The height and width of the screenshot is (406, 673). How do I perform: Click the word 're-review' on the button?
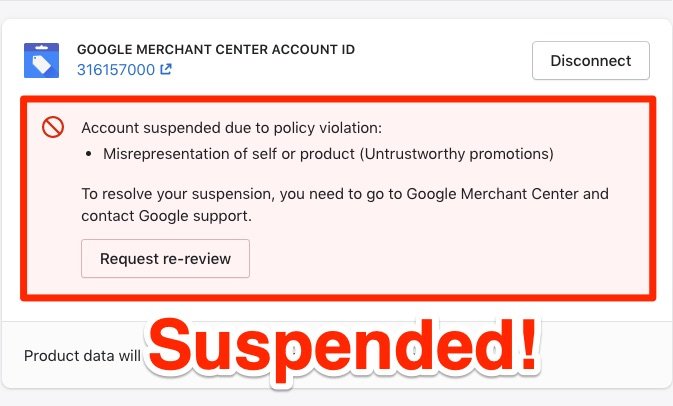tap(197, 259)
